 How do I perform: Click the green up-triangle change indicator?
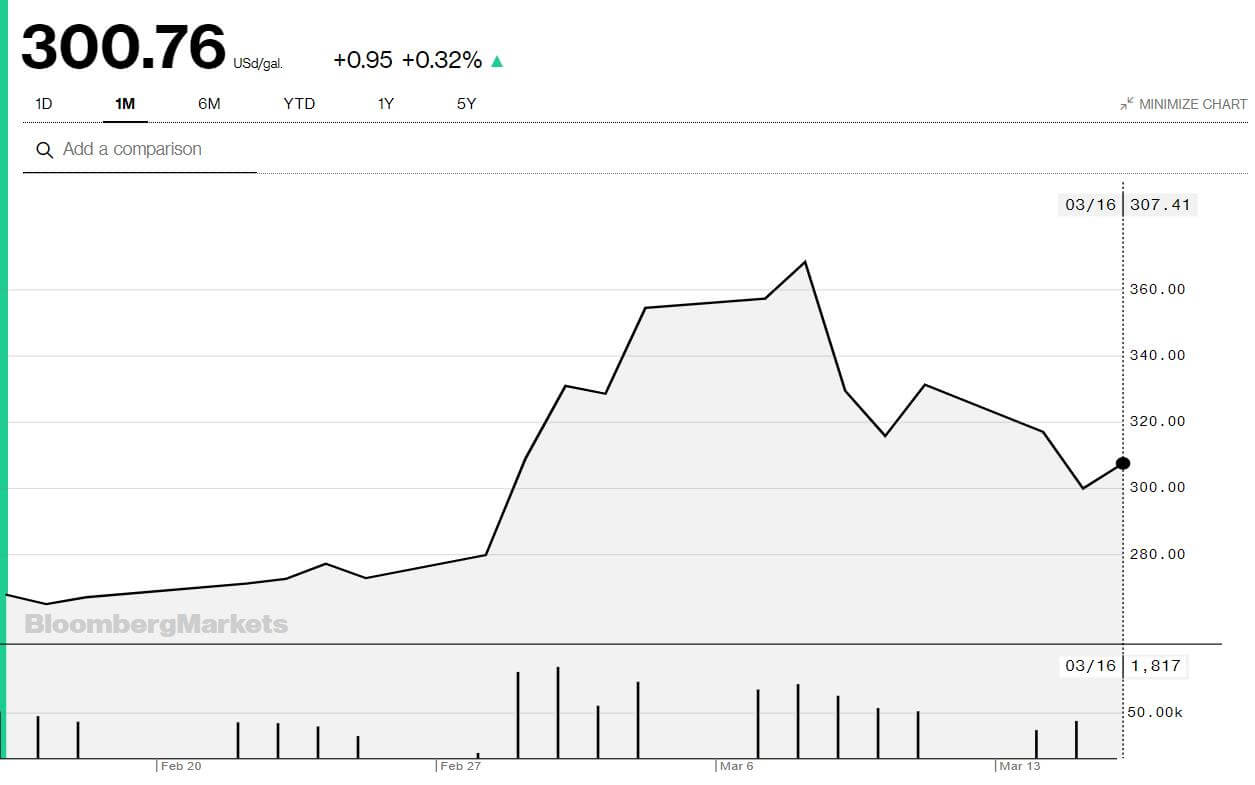pos(497,61)
